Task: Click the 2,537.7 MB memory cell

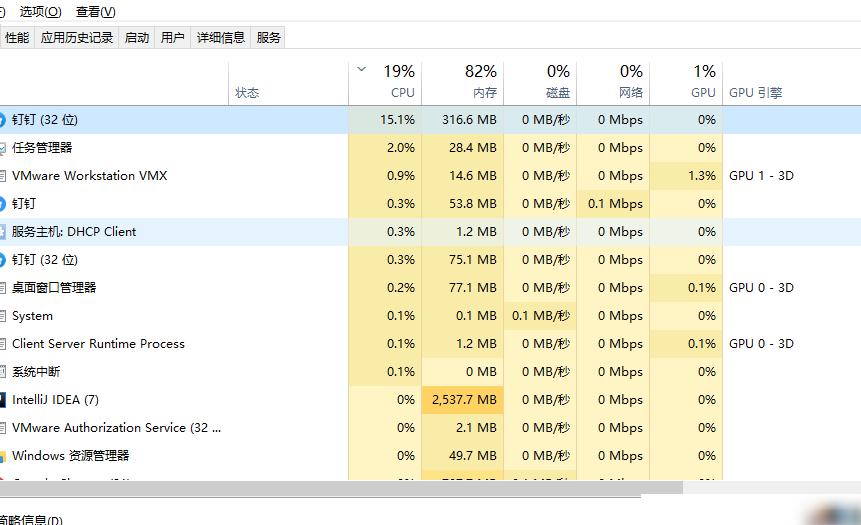Action: click(x=462, y=400)
